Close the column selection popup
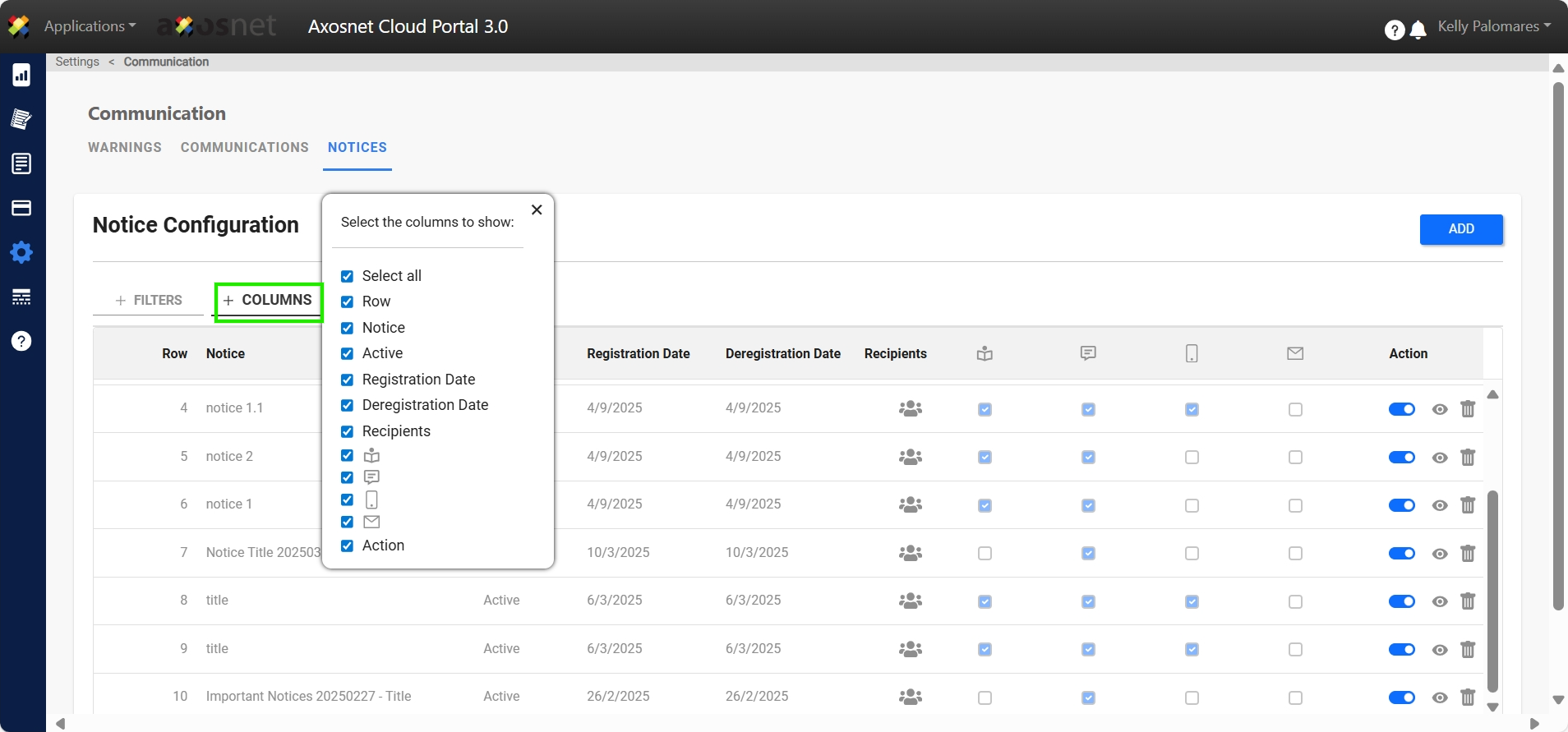Screen dimensions: 1568x732 point(537,210)
